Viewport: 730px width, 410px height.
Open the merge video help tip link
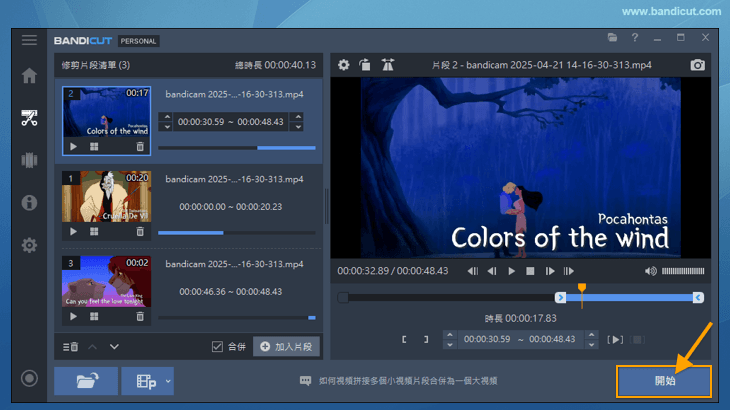(x=408, y=381)
